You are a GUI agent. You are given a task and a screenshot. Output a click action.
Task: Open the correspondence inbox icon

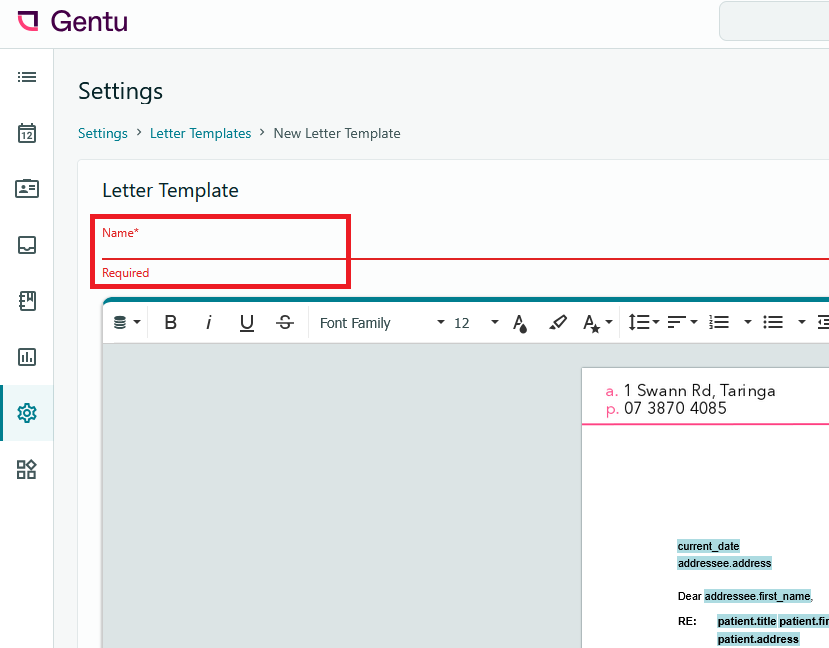pos(27,245)
